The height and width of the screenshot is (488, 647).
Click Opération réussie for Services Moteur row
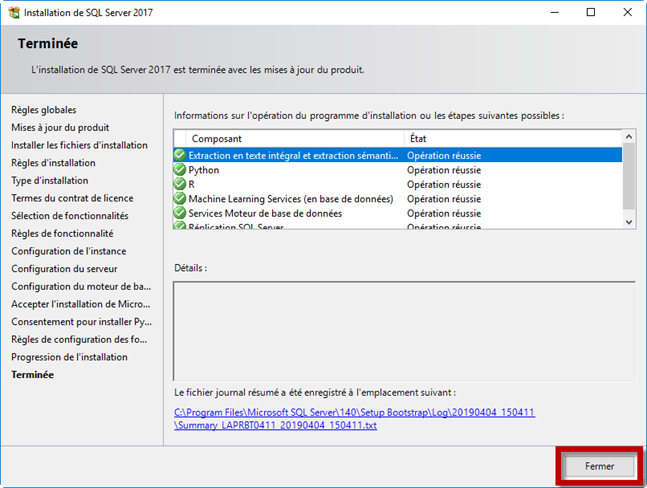[444, 213]
